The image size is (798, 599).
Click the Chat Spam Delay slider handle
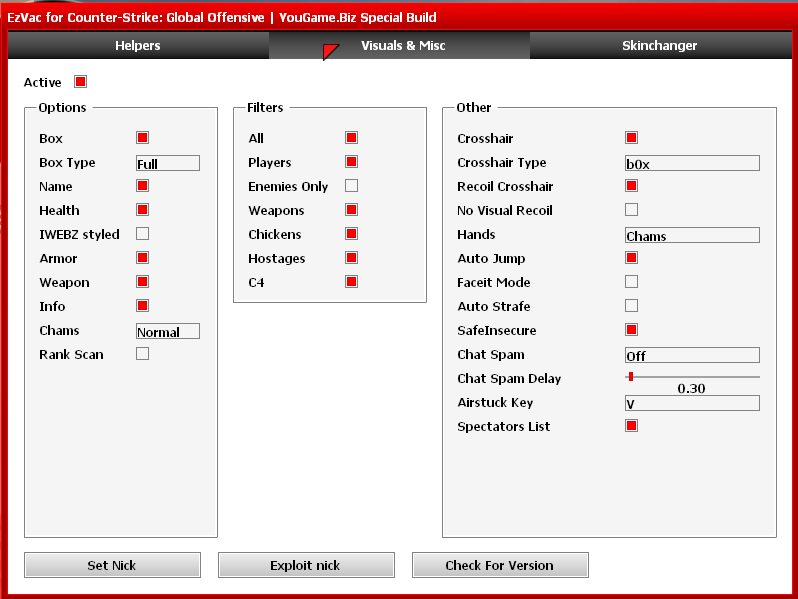coord(631,377)
